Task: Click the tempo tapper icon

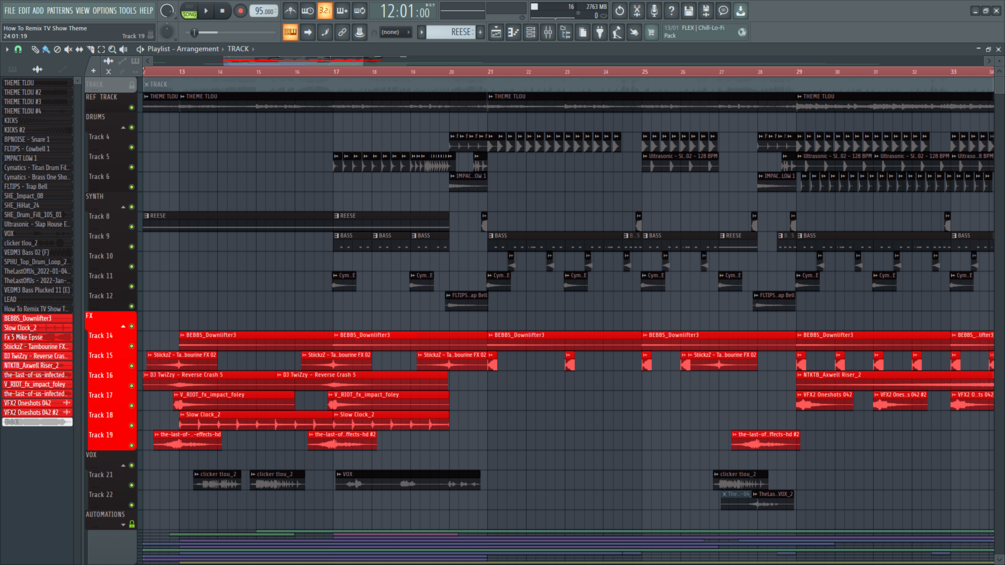Action: 617,32
